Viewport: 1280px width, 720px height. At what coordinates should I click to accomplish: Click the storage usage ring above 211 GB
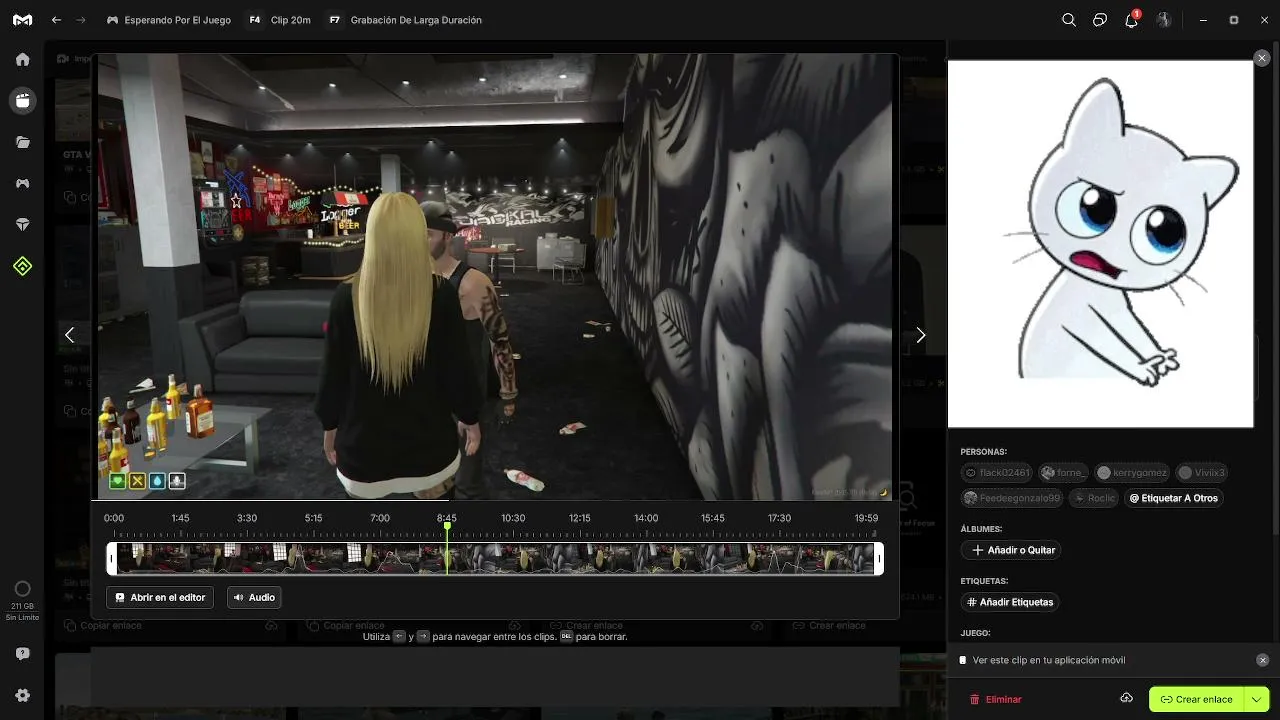(x=22, y=589)
